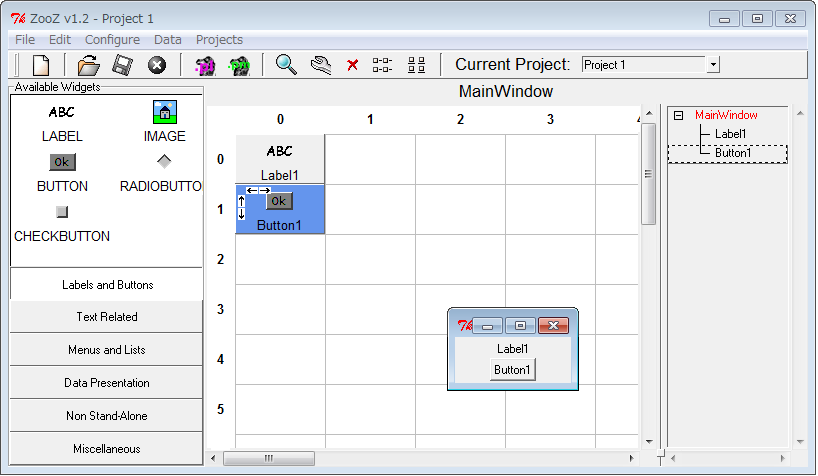818x476 pixels.
Task: Show the Menus and Lists widgets
Action: [106, 350]
